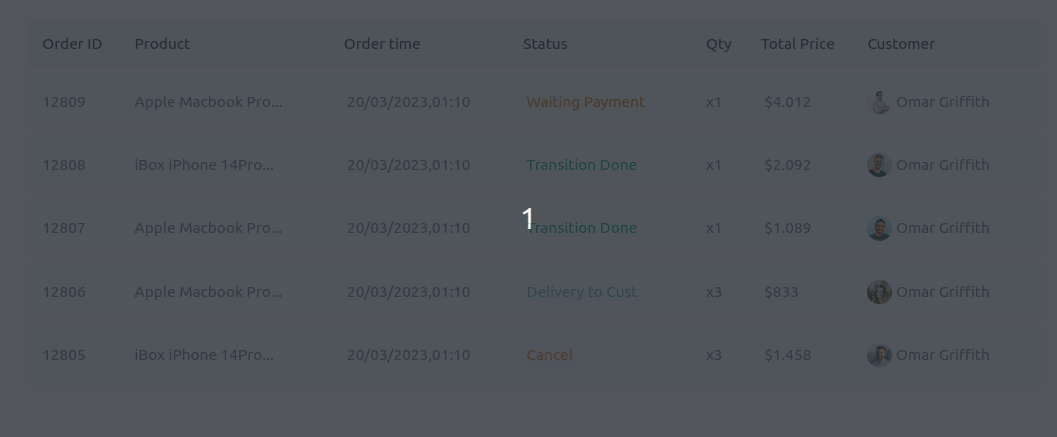Click the Qty column header
Screen dimensions: 1057x437
pos(718,44)
